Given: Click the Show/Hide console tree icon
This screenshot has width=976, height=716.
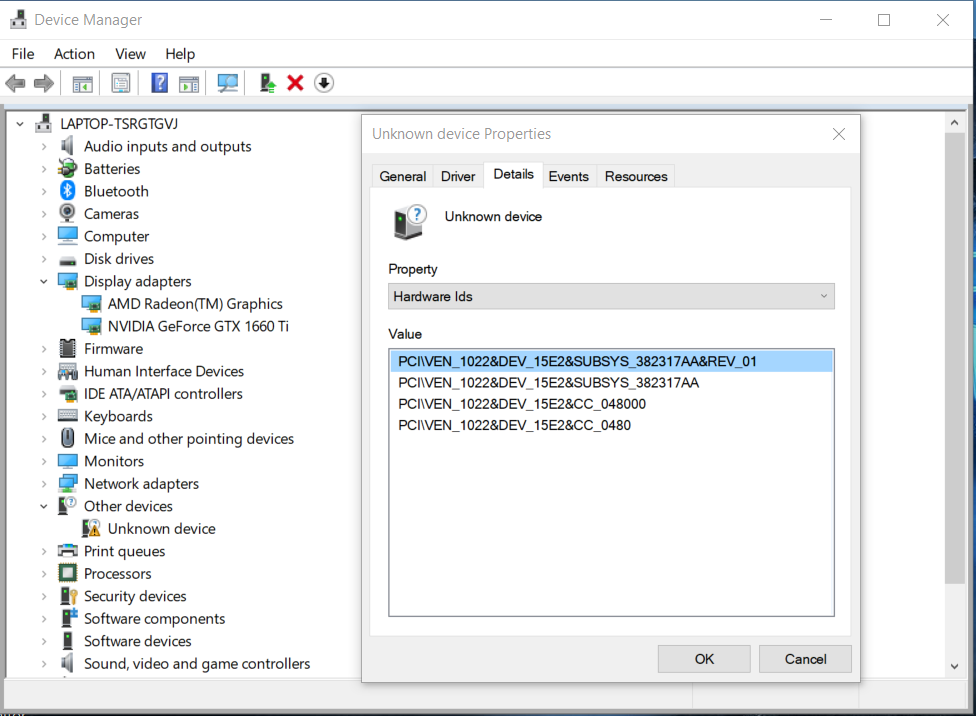Looking at the screenshot, I should tap(82, 83).
